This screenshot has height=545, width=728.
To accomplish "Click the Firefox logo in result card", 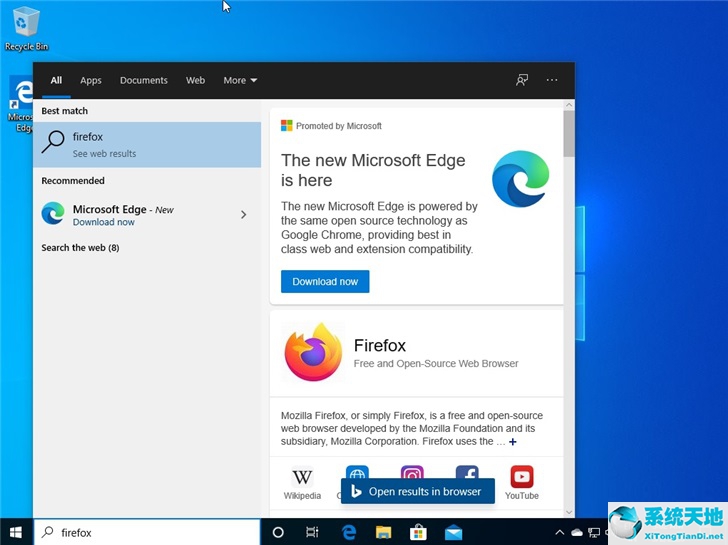I will coord(313,352).
